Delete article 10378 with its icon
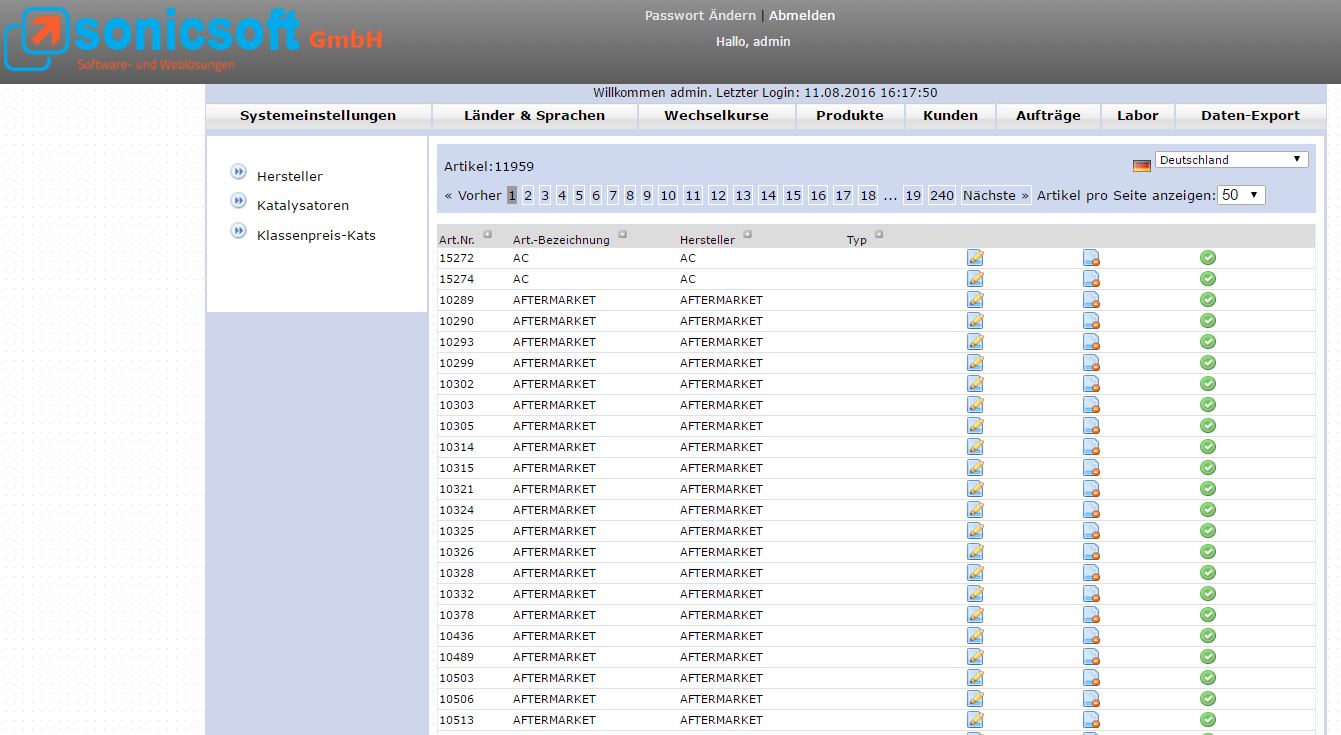Image resolution: width=1341 pixels, height=735 pixels. [x=1091, y=615]
